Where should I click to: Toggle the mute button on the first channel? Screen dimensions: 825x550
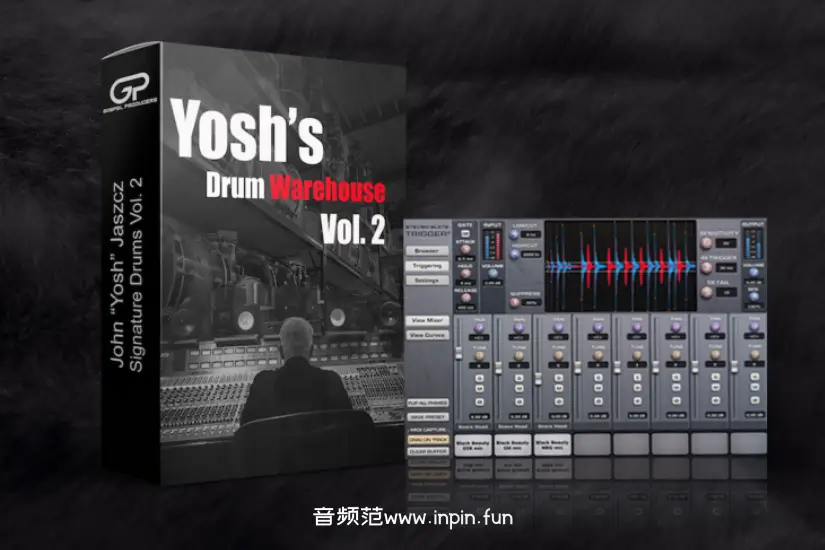tap(479, 388)
